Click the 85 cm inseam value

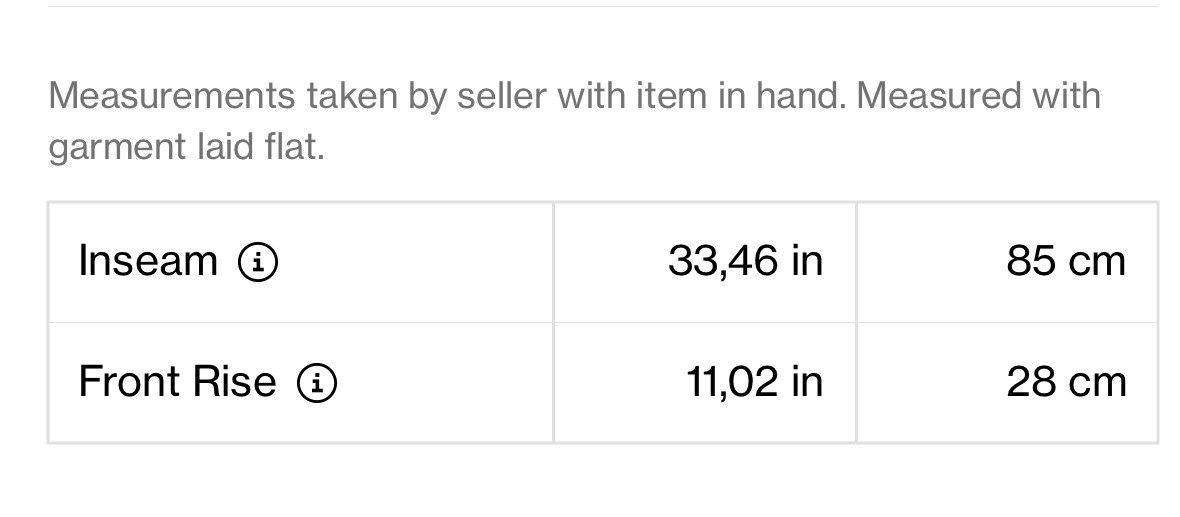tap(1066, 261)
